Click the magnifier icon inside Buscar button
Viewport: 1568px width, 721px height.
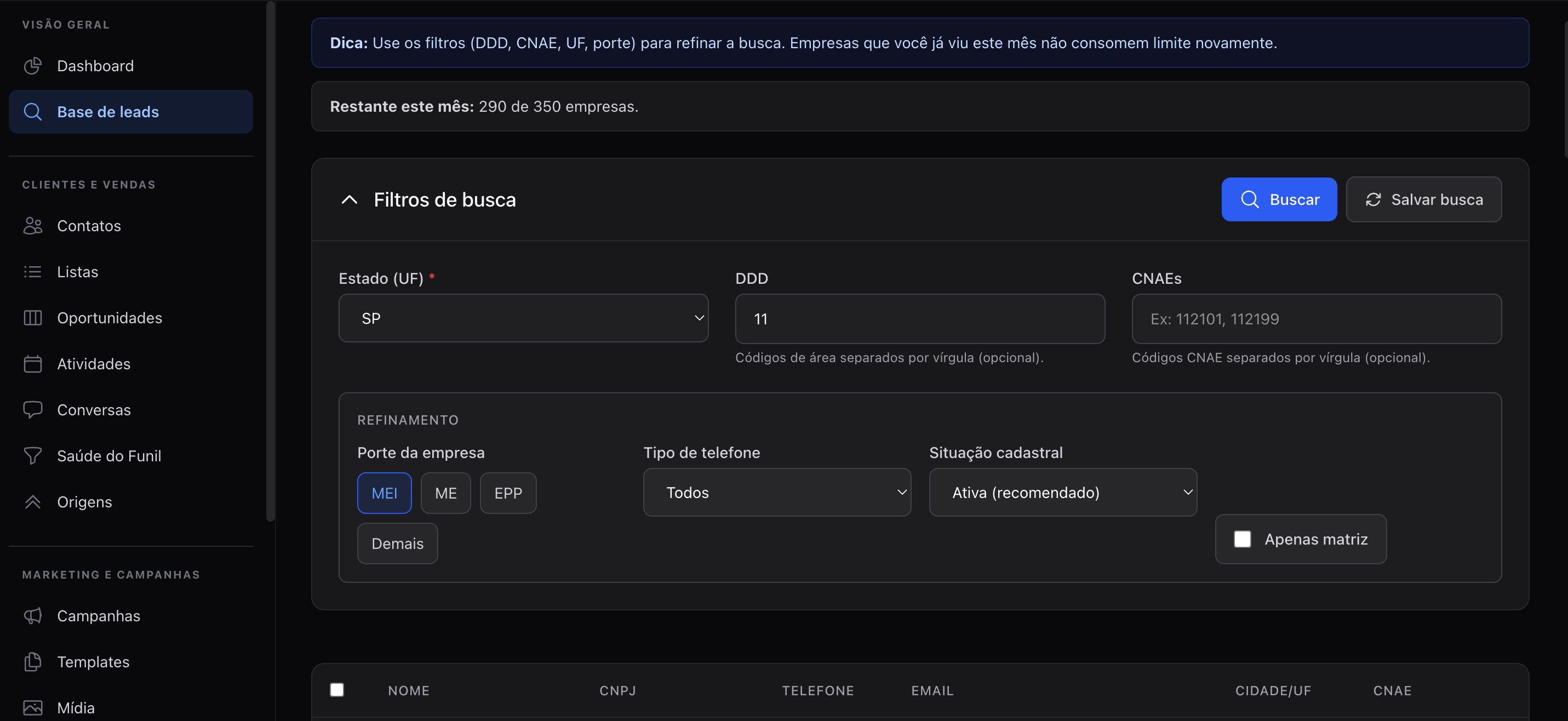1250,199
